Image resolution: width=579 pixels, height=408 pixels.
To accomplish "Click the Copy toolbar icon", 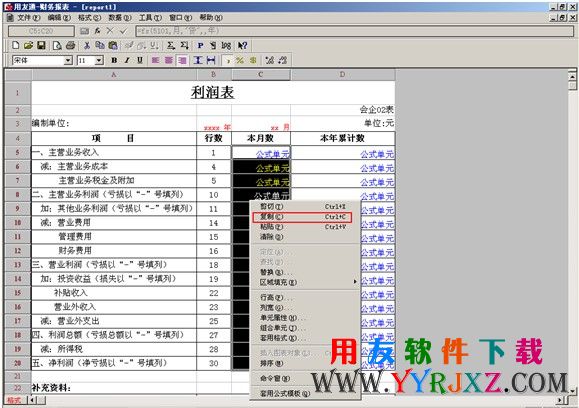I will [x=100, y=45].
